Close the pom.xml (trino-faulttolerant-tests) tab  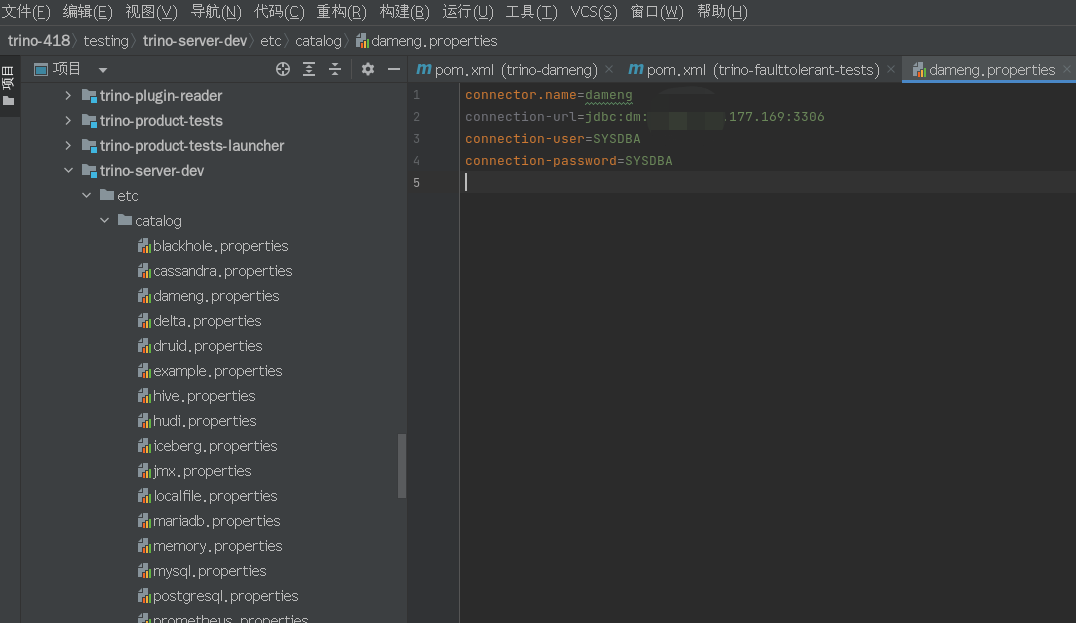(891, 69)
